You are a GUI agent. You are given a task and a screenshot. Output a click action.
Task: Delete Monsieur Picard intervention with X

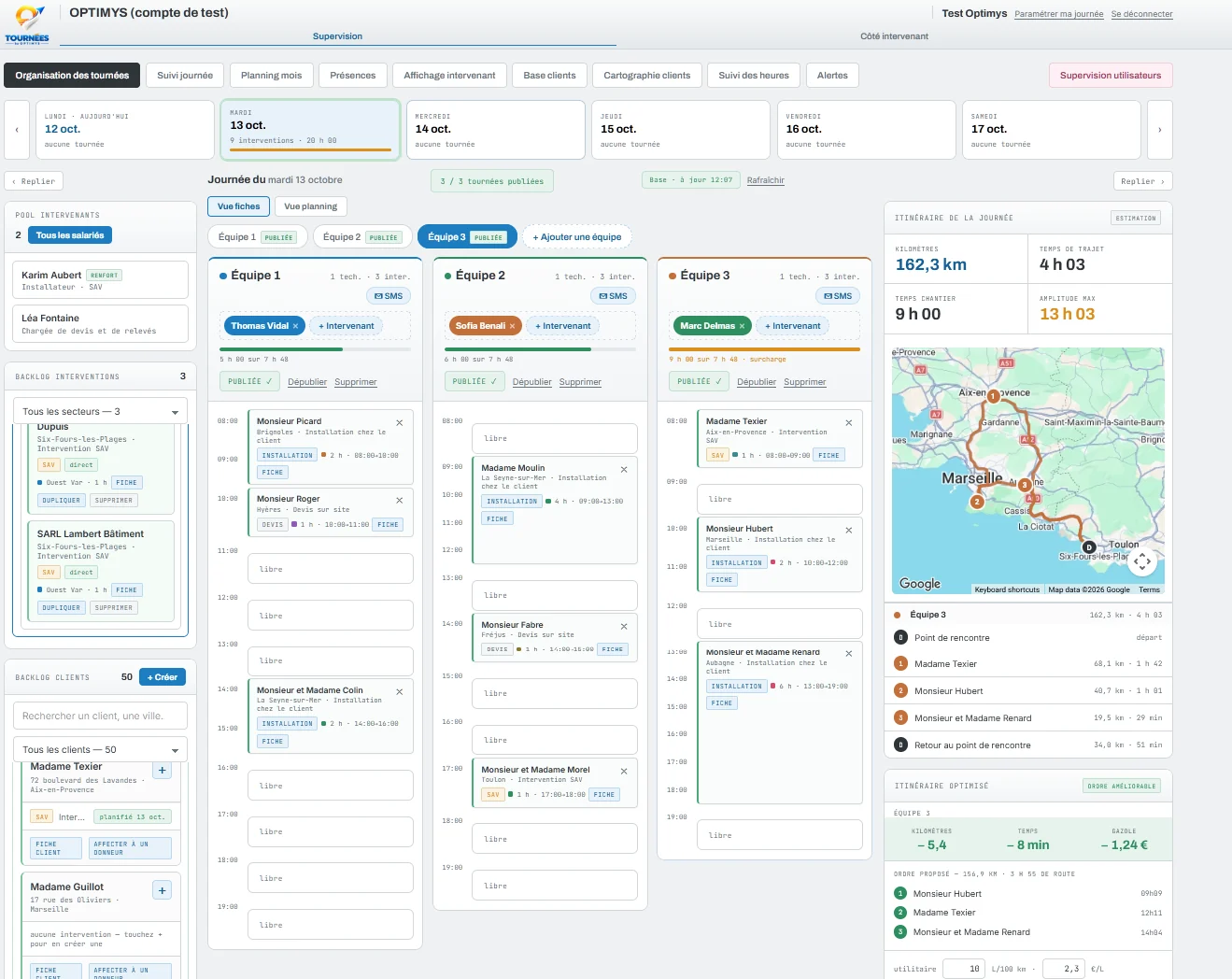click(400, 423)
